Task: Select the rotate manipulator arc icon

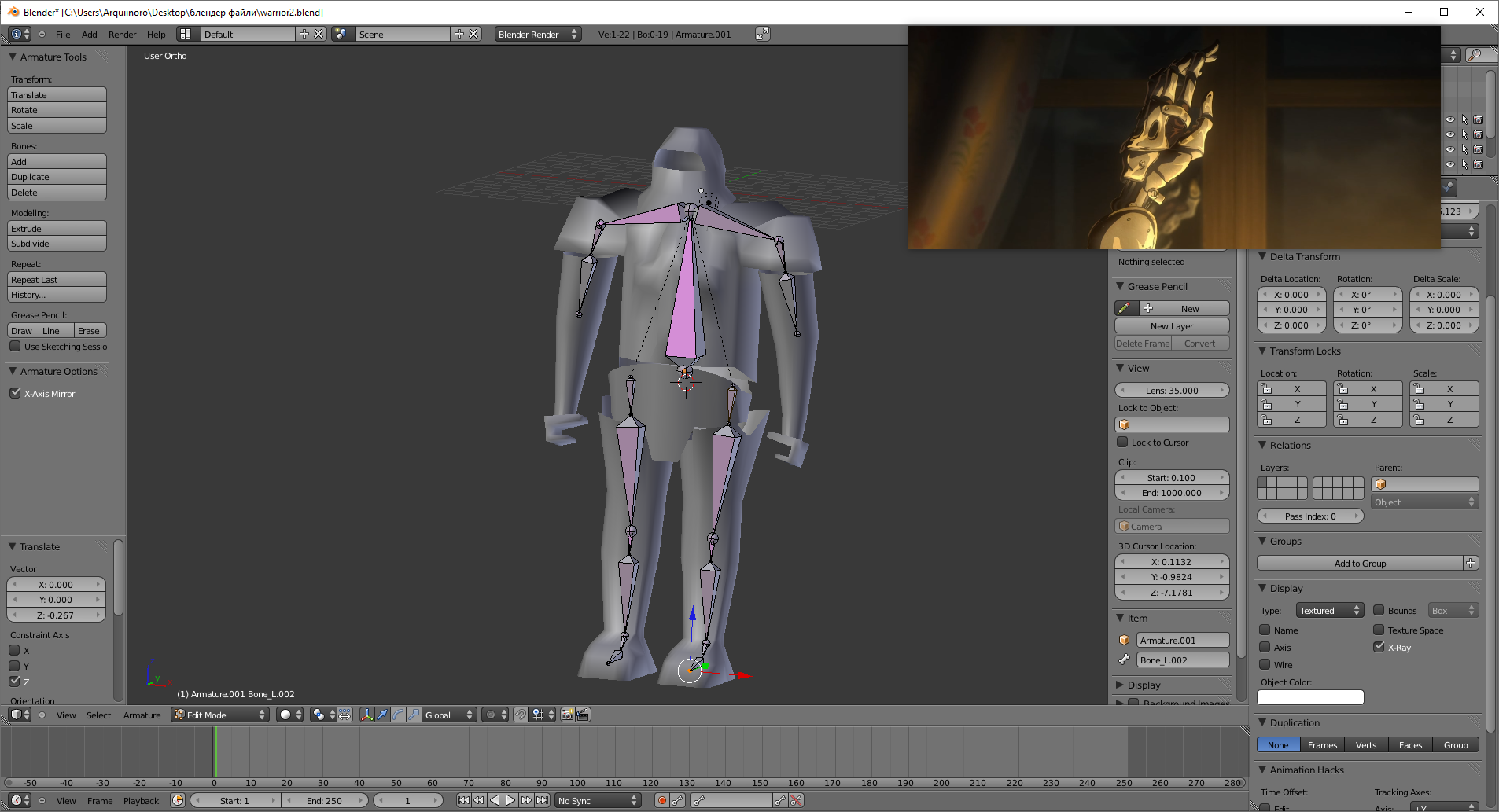Action: point(398,715)
